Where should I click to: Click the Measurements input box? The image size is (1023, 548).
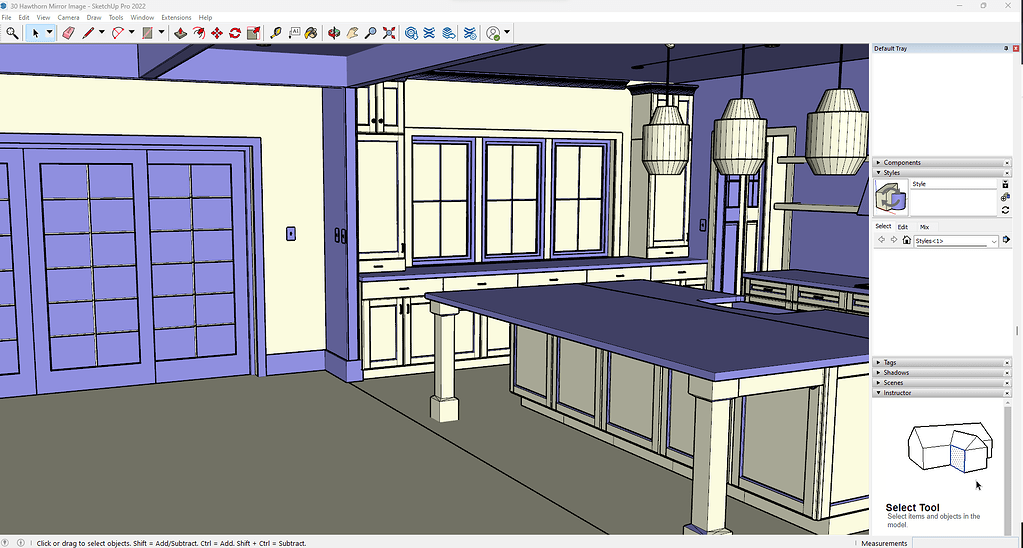[965, 543]
